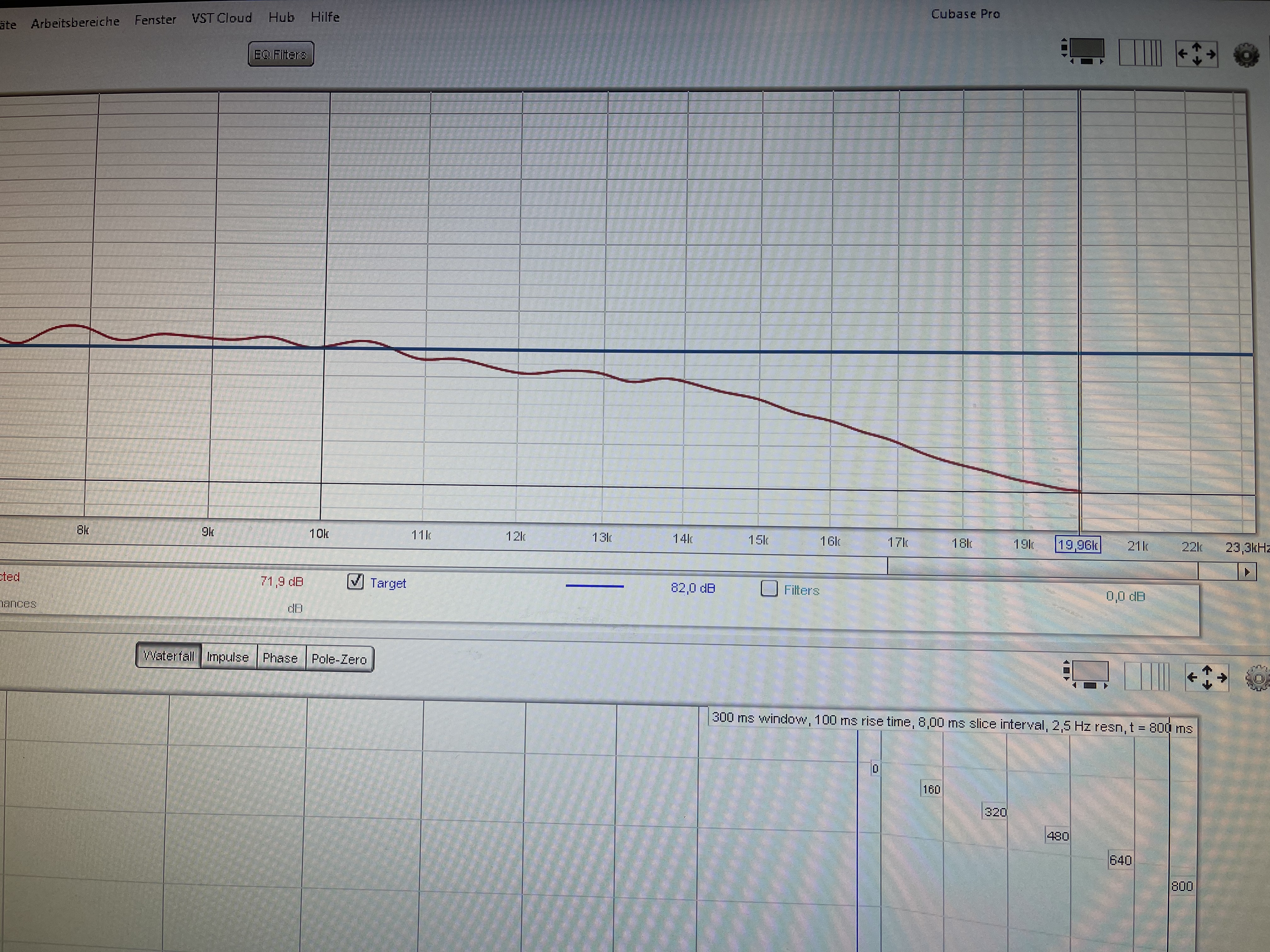
Task: Click the 12k frequency axis label
Action: tap(515, 536)
